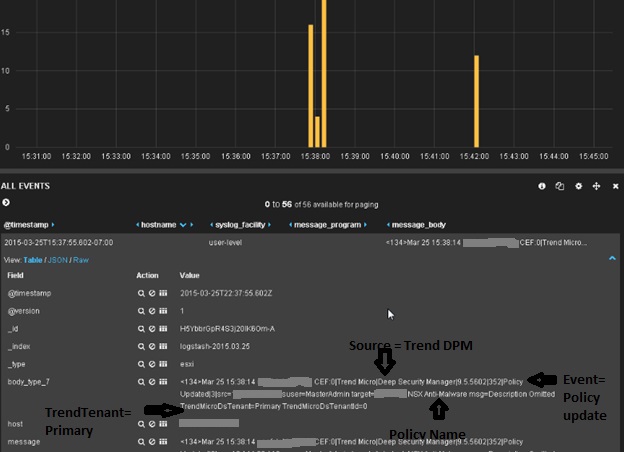Open the All Events panel settings gear

click(578, 186)
